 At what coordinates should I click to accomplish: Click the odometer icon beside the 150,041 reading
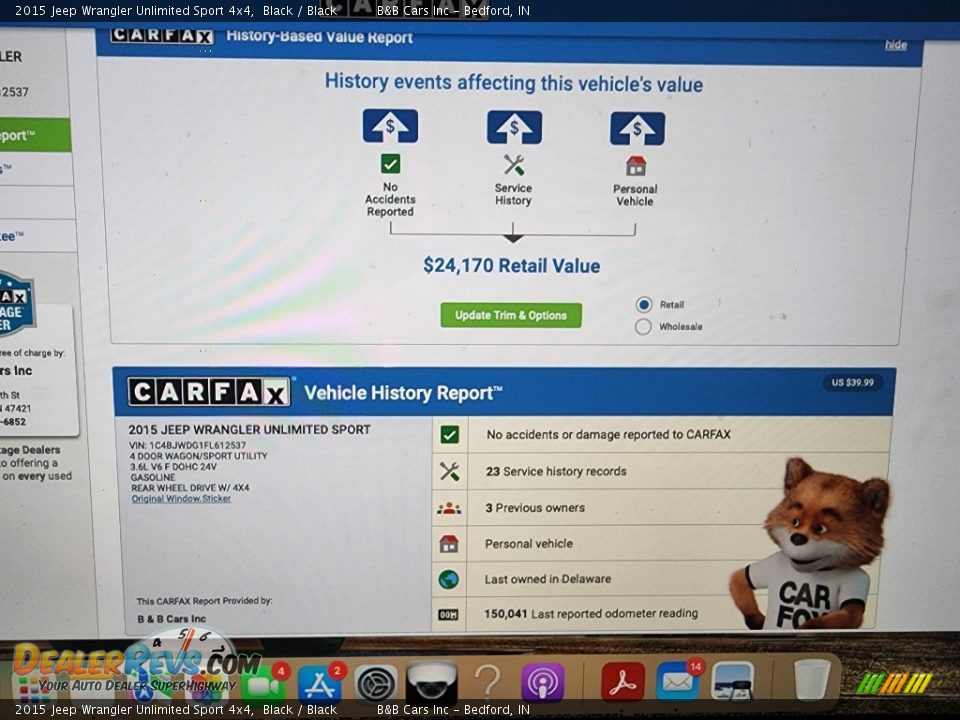pyautogui.click(x=448, y=614)
